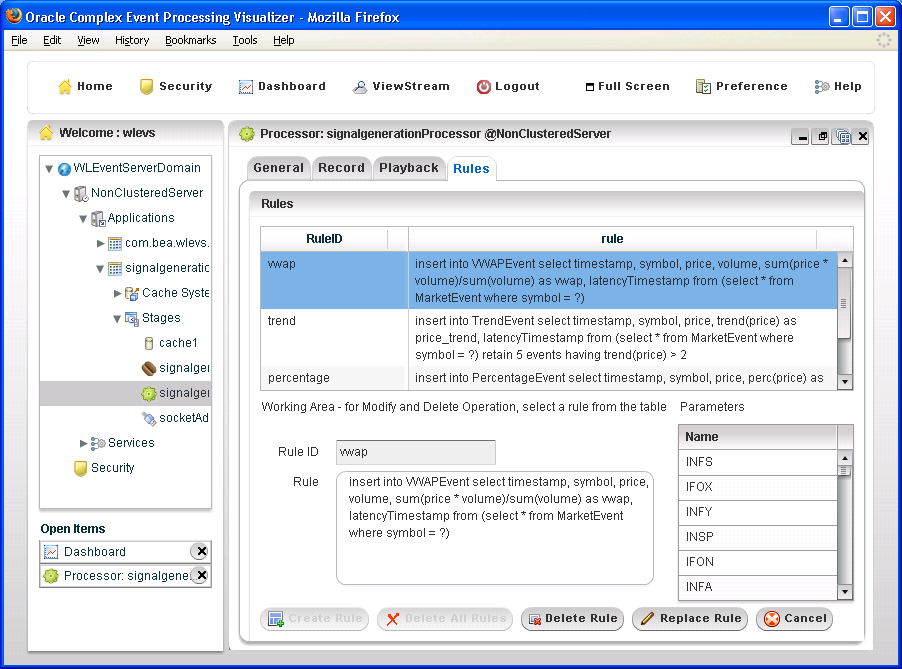Click rules table scroll down arrow
Viewport: 902px width, 669px height.
[844, 381]
